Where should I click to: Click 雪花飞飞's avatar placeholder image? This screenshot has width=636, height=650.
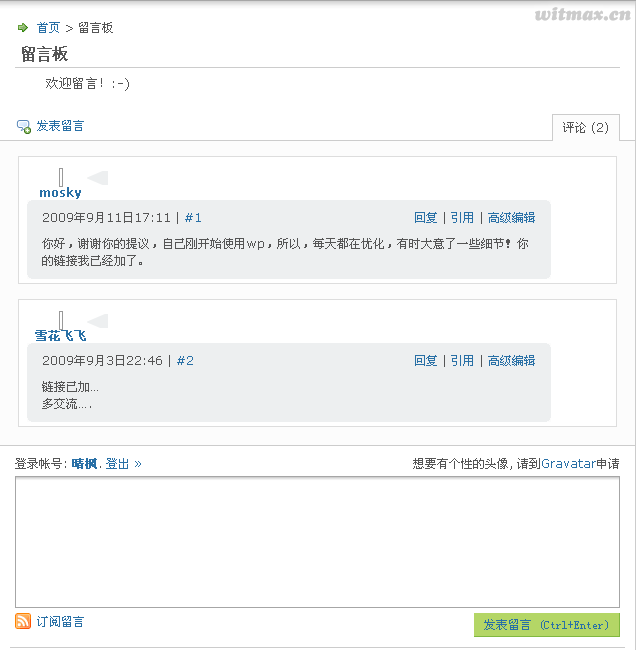61,320
